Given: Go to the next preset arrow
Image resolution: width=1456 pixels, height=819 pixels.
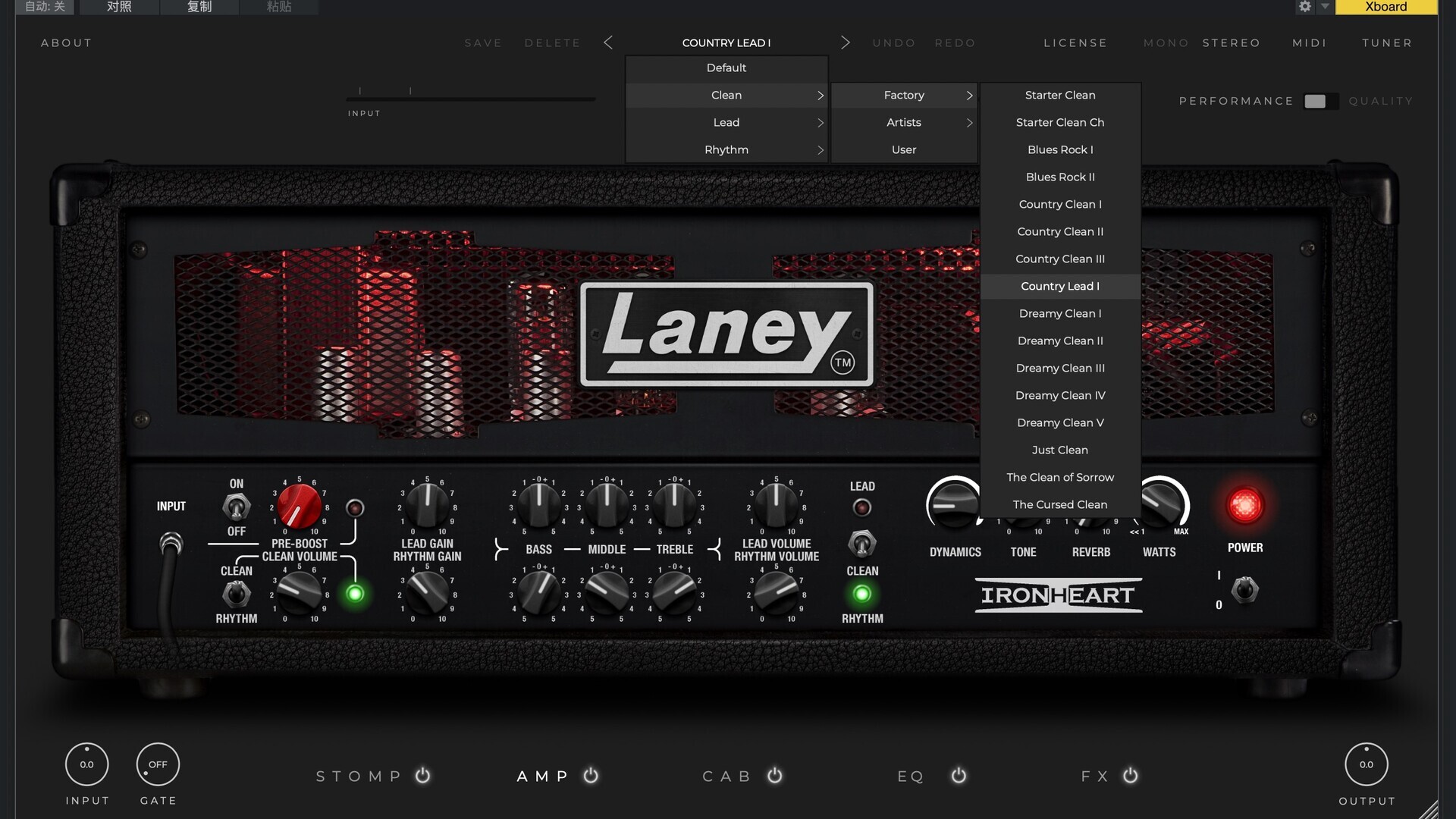Looking at the screenshot, I should (x=845, y=42).
